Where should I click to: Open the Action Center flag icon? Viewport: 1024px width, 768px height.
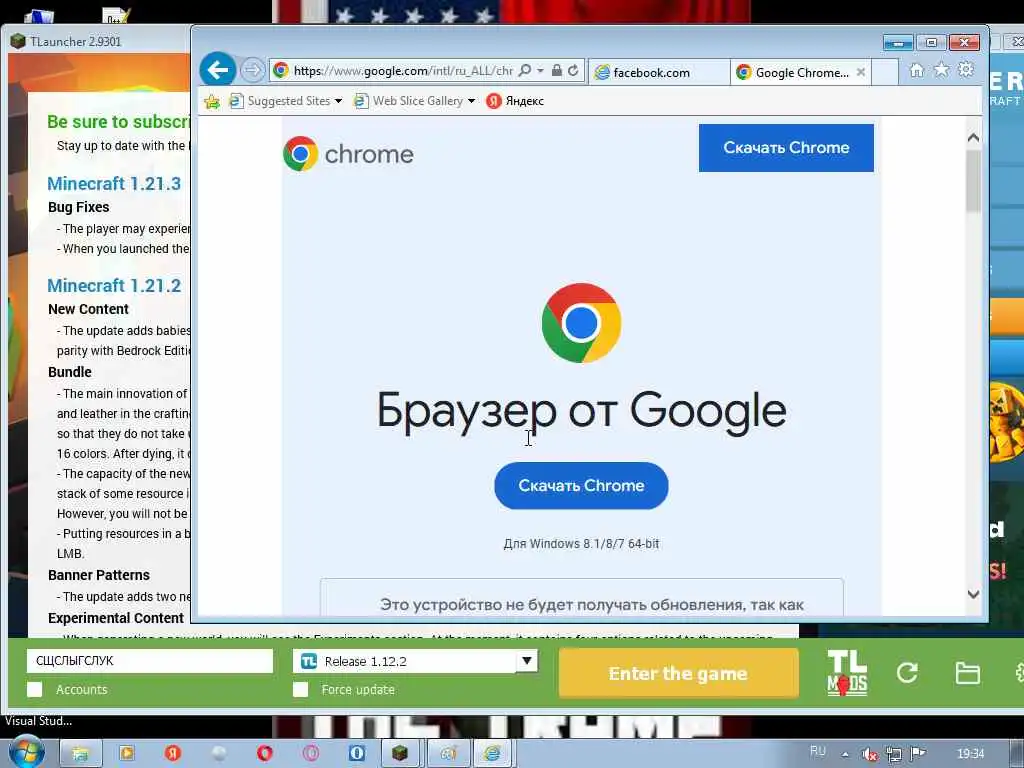918,754
